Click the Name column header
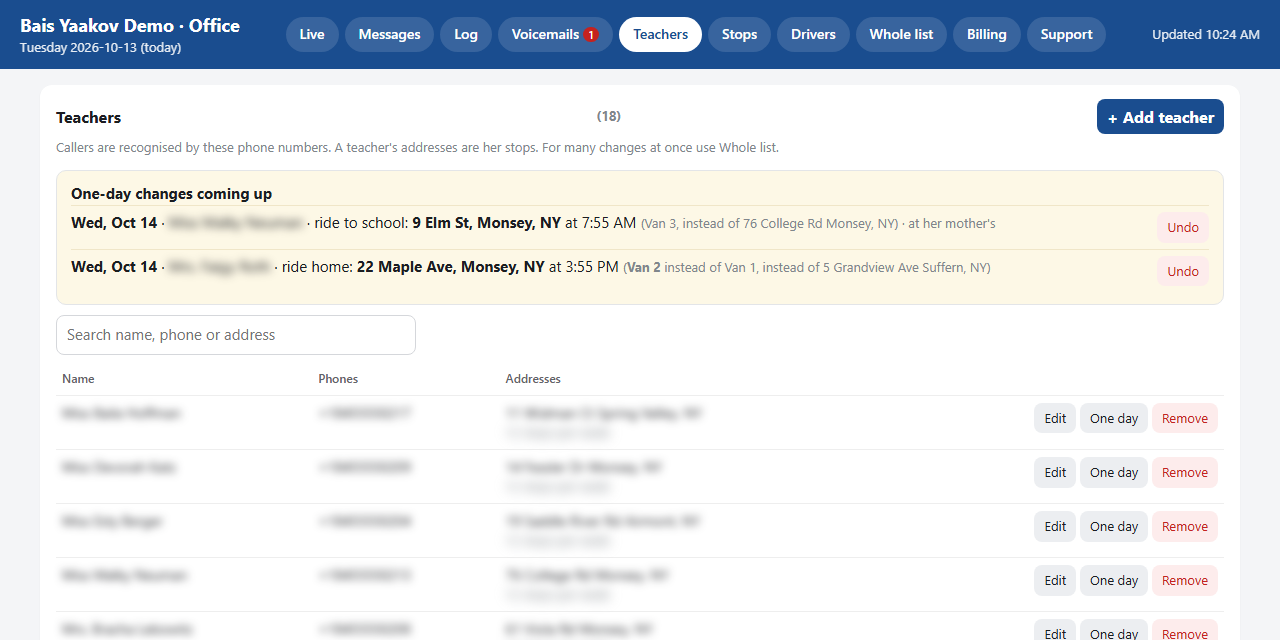 coord(78,379)
